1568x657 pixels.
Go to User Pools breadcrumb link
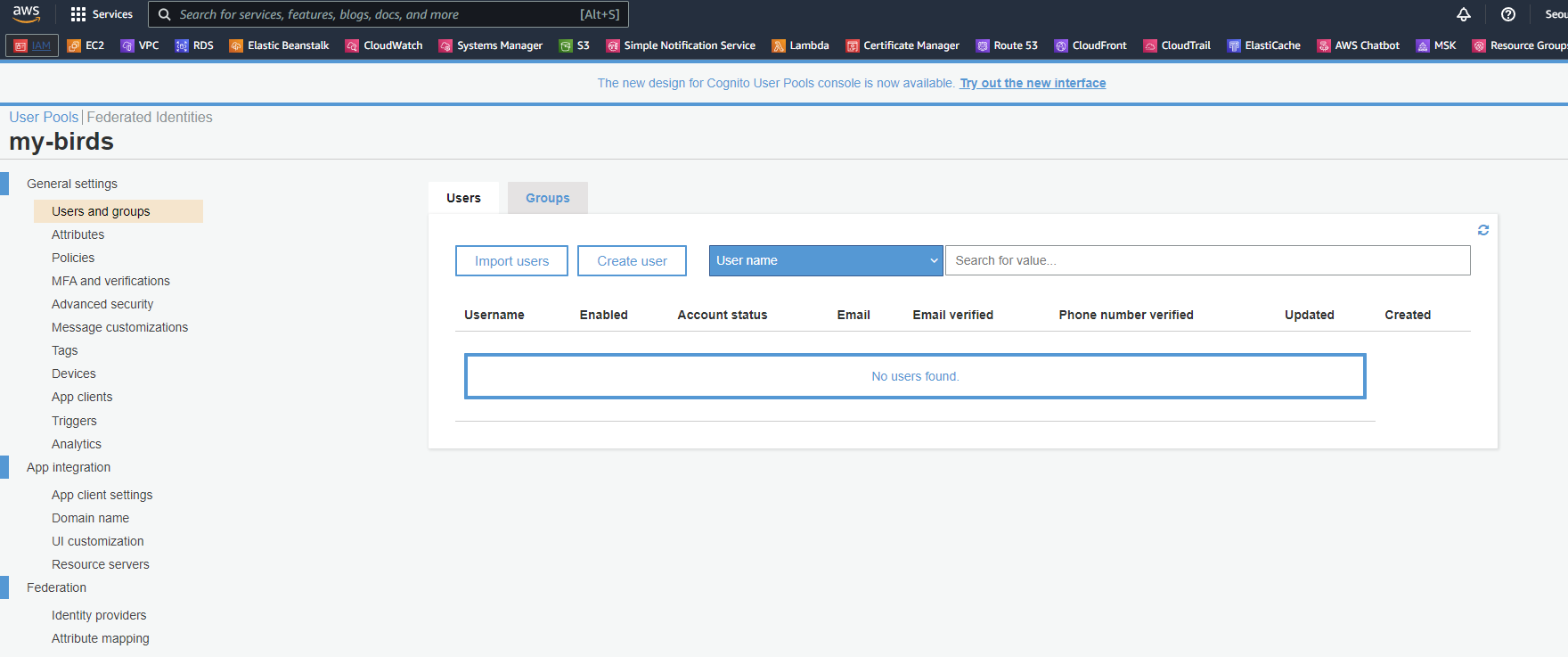tap(44, 117)
